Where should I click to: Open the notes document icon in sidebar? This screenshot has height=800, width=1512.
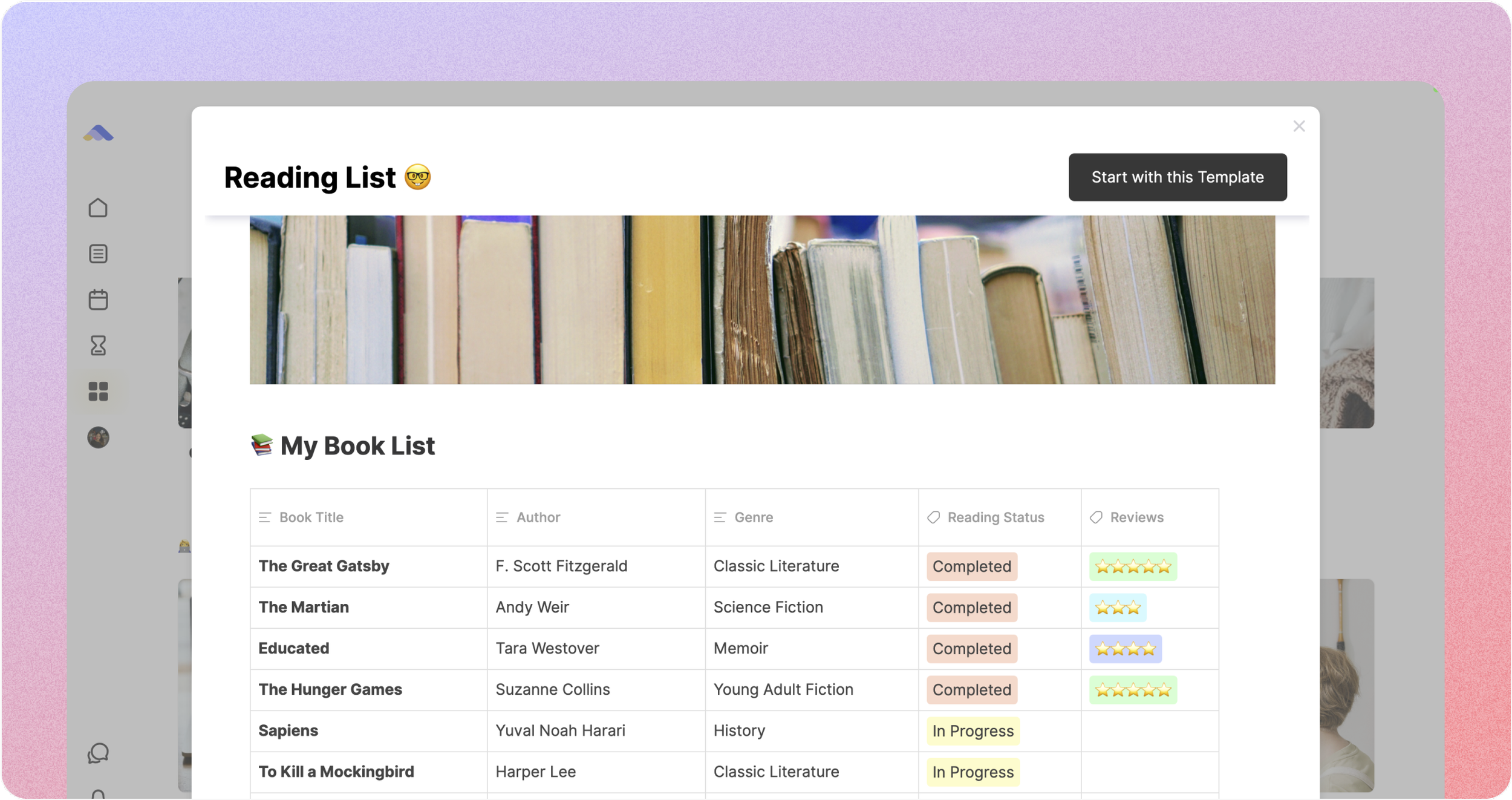[98, 254]
